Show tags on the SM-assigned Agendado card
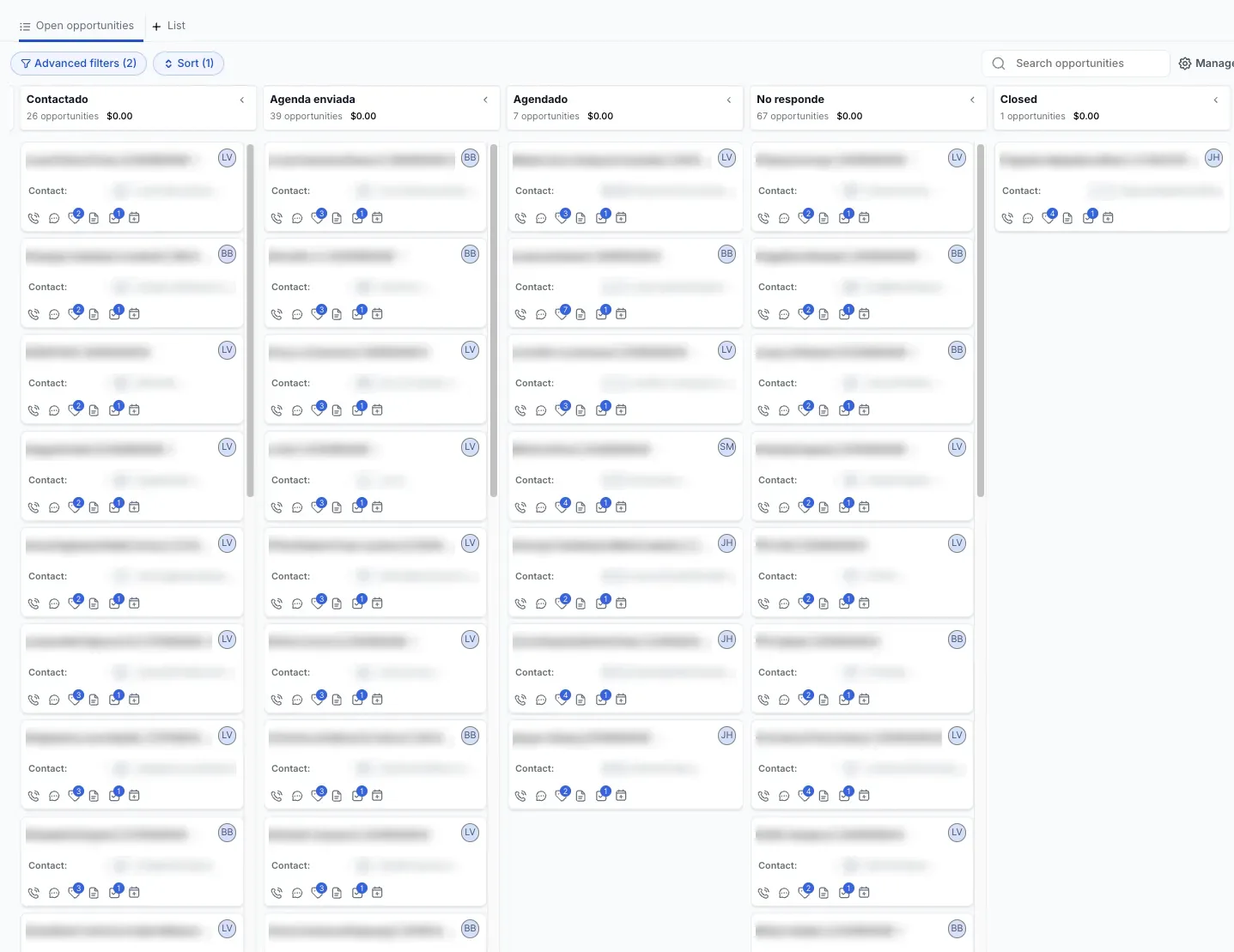Image resolution: width=1234 pixels, height=952 pixels. tap(562, 506)
